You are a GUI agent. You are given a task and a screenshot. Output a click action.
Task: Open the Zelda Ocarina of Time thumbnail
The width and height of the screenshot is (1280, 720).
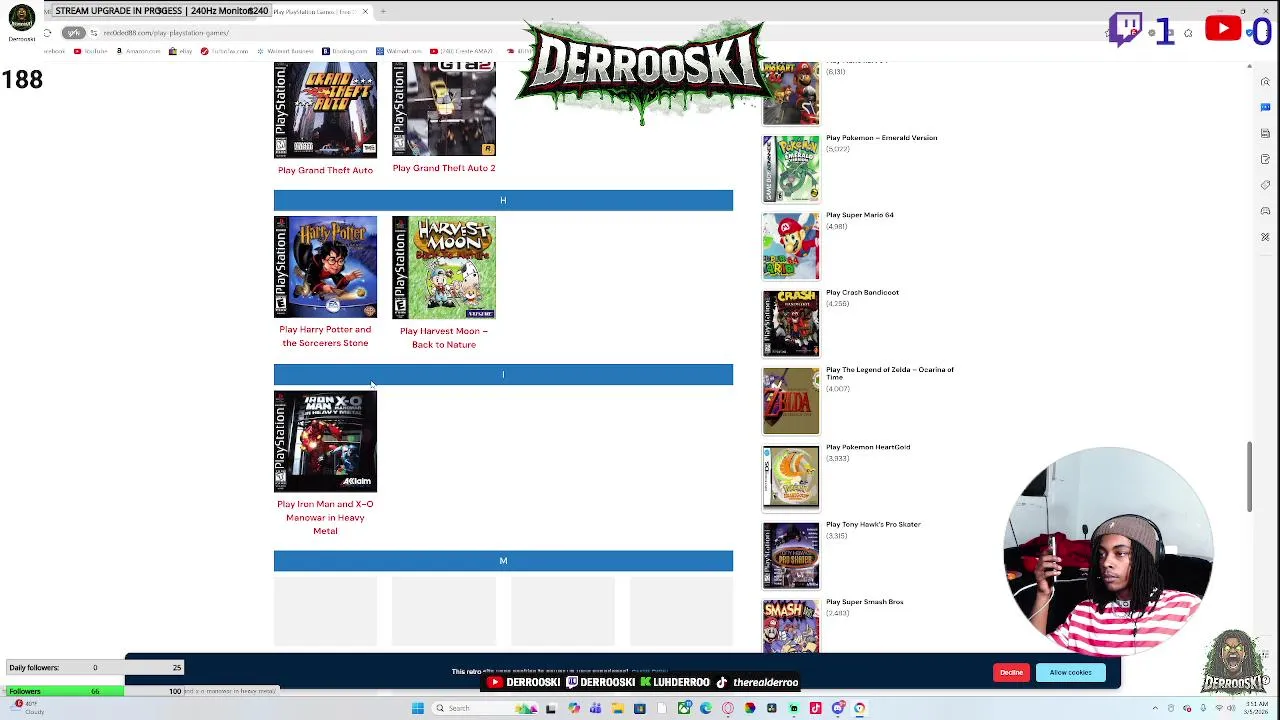click(791, 401)
